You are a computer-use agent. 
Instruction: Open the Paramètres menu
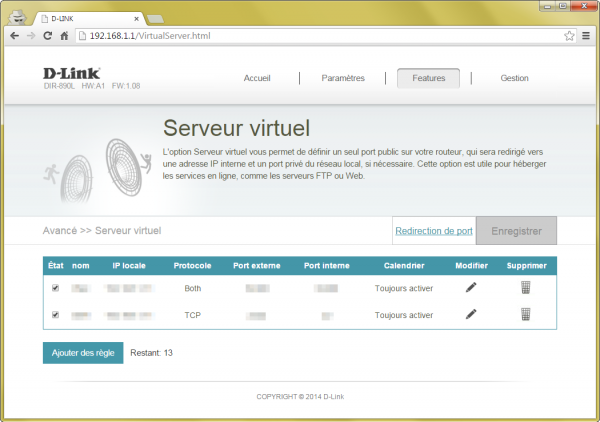click(343, 78)
